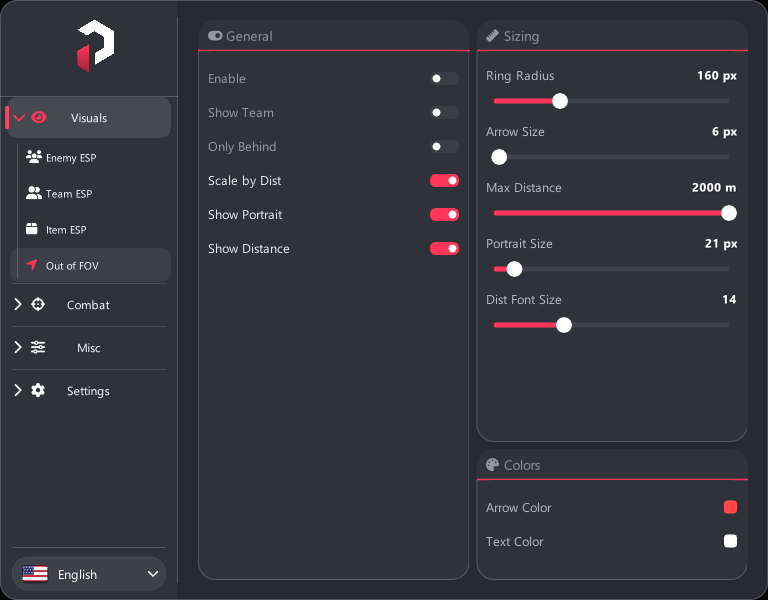Disable the Show Distance toggle
The image size is (768, 600).
[444, 249]
